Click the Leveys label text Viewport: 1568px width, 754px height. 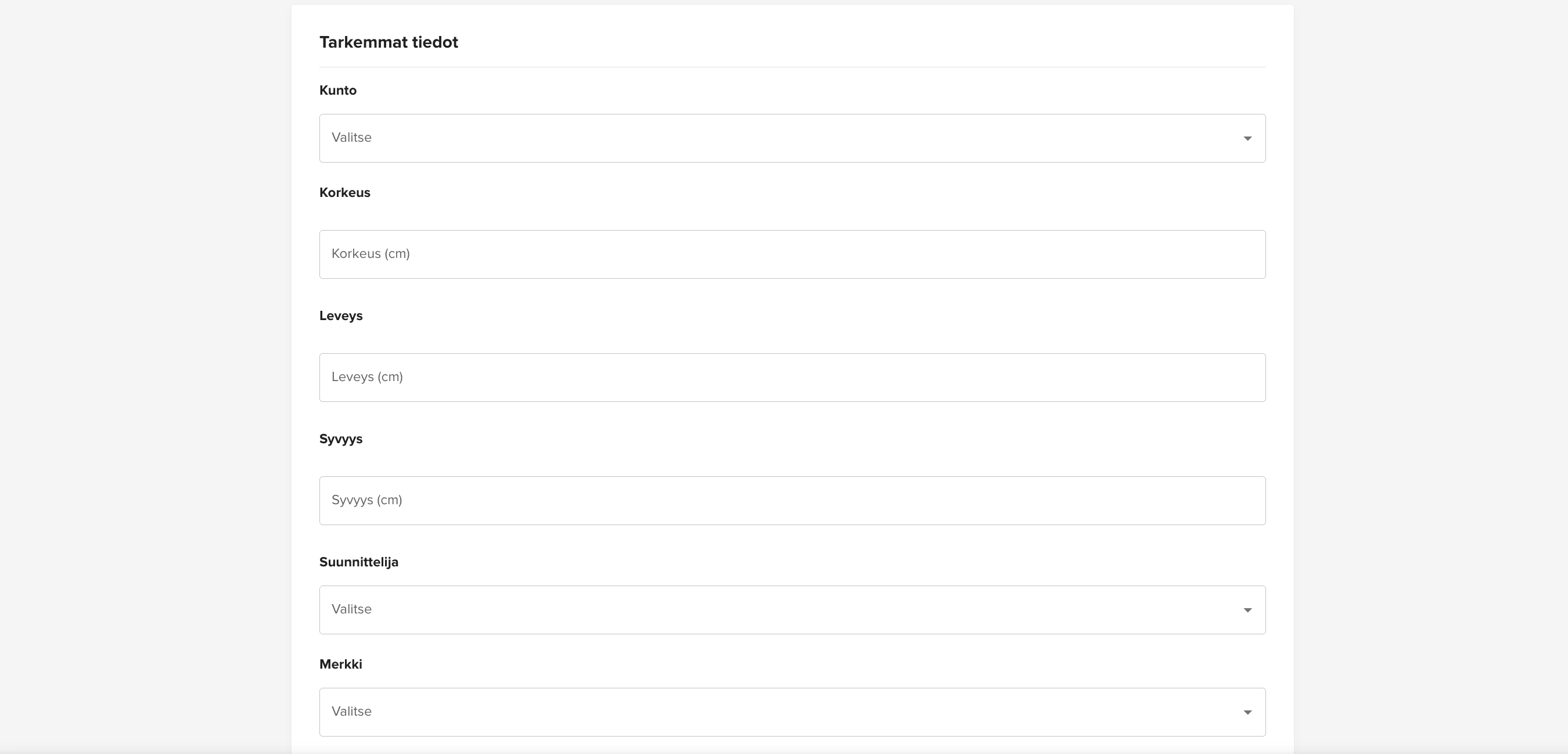click(341, 315)
